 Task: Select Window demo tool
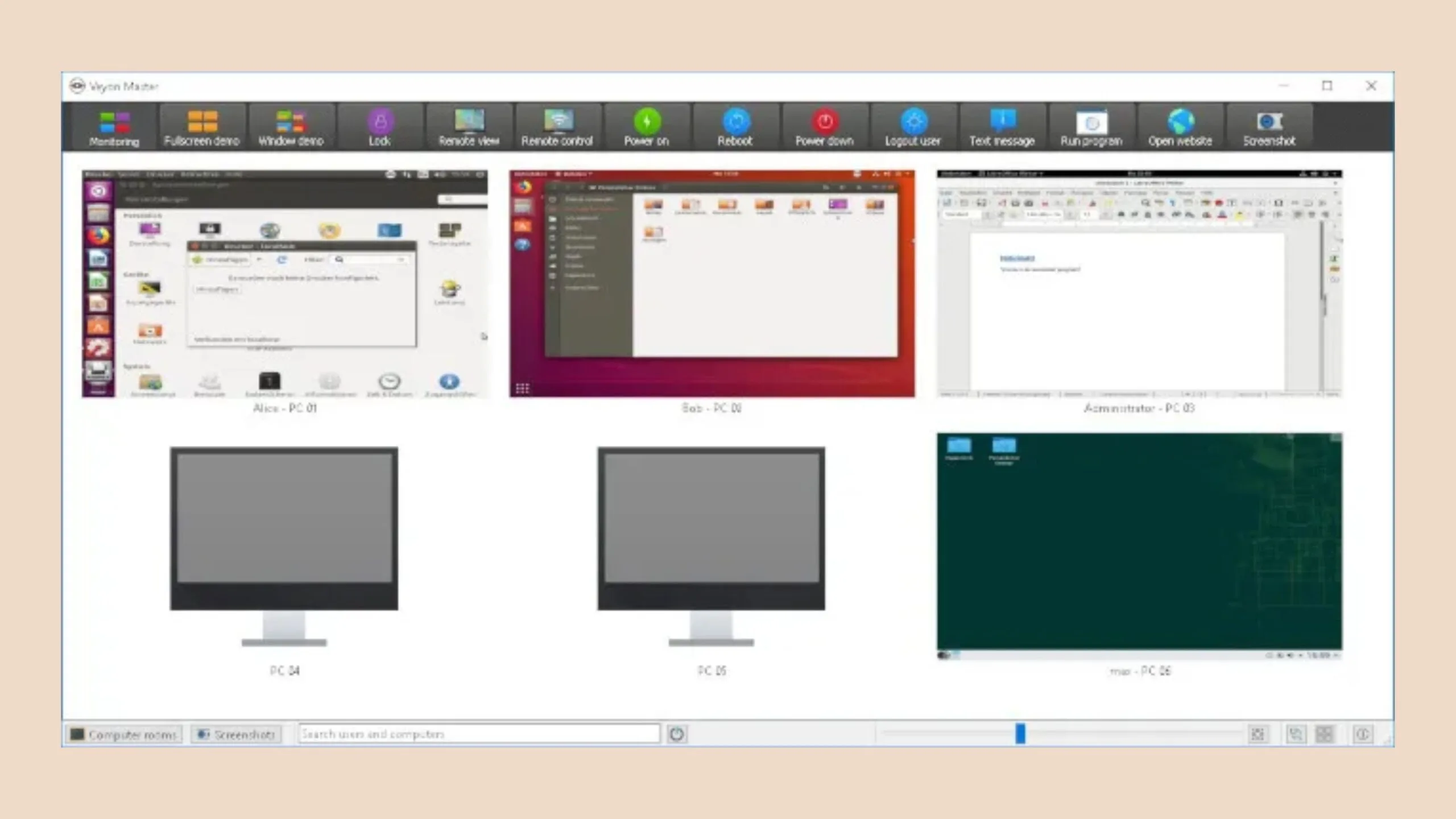click(x=290, y=127)
